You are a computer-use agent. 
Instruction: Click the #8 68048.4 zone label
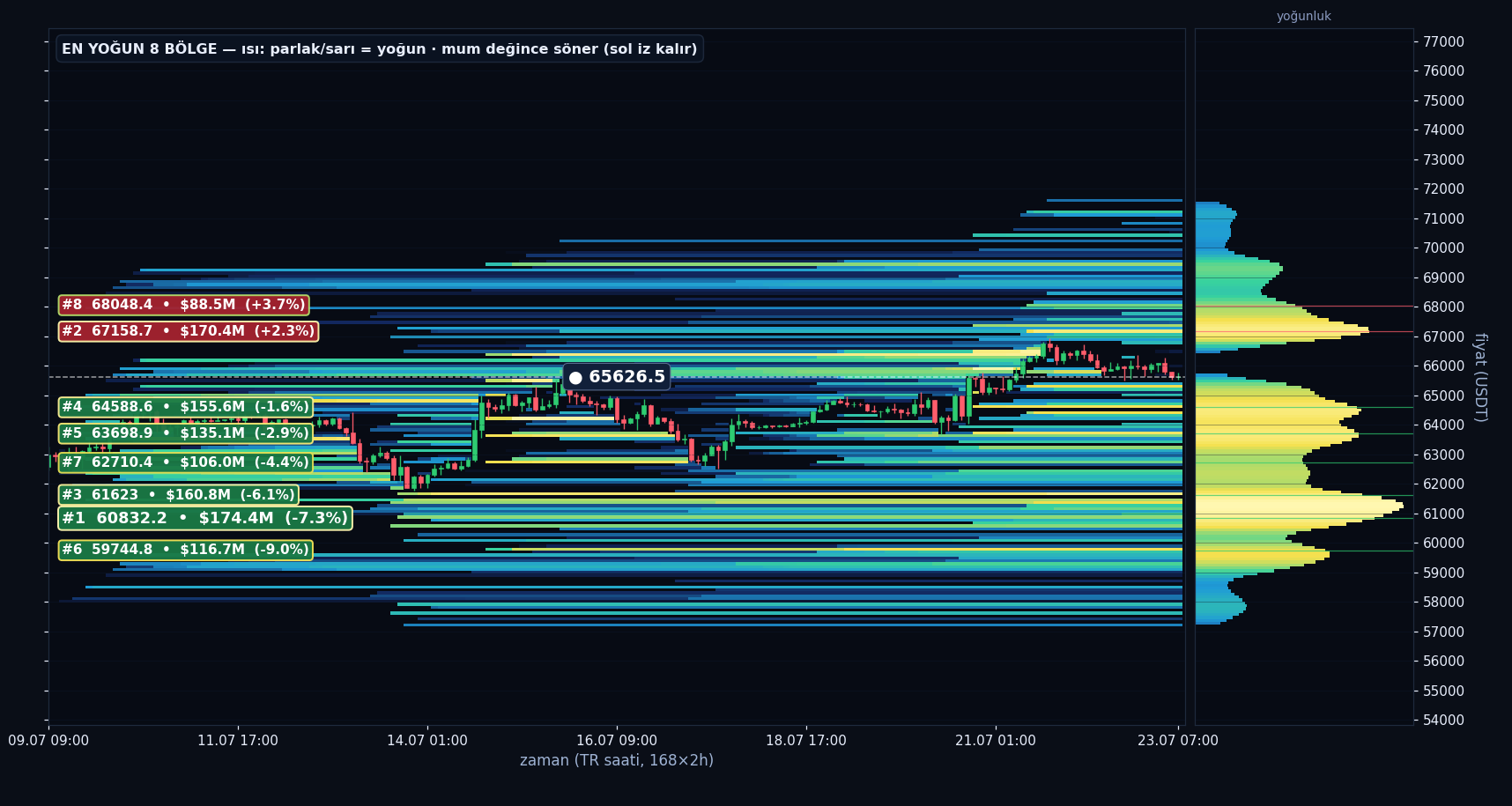183,305
